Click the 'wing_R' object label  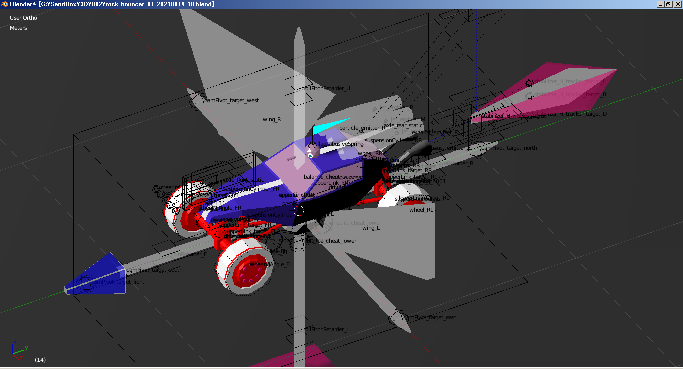tap(271, 119)
